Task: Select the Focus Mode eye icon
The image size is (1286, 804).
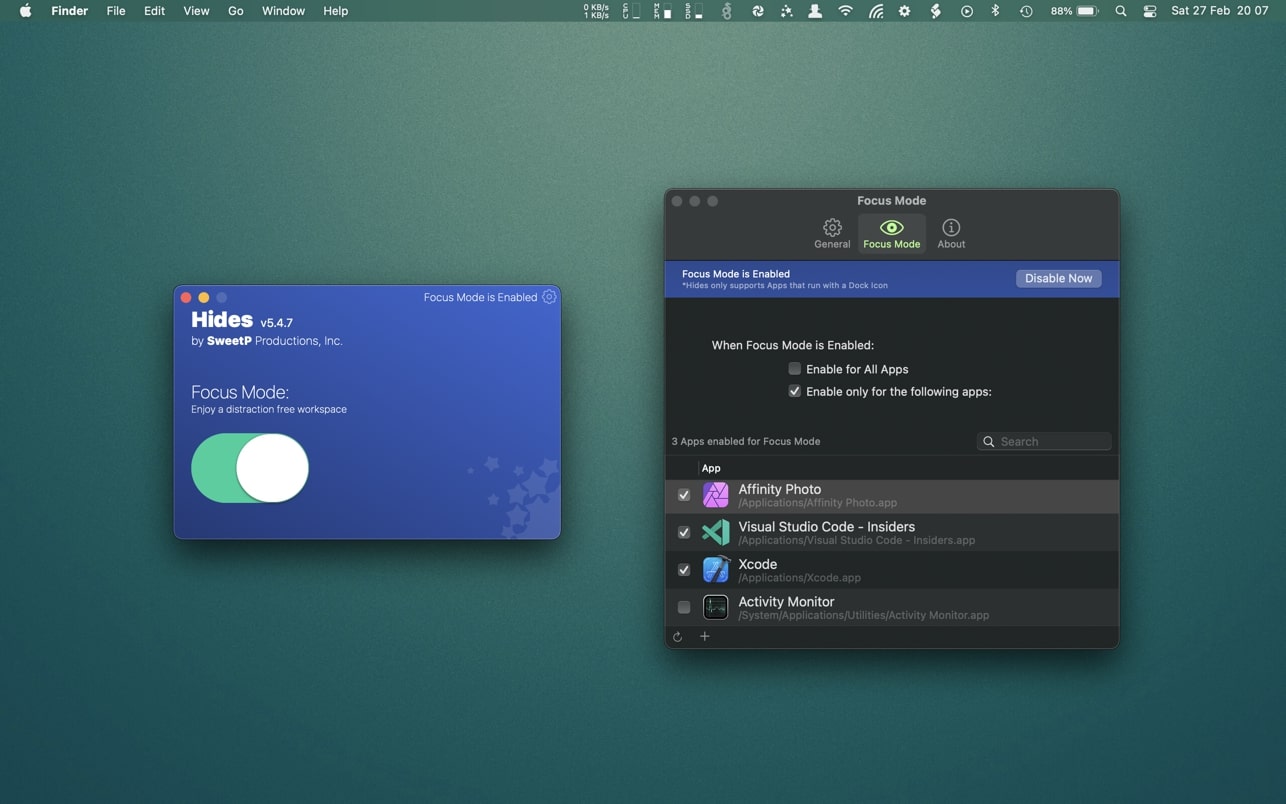Action: point(891,228)
